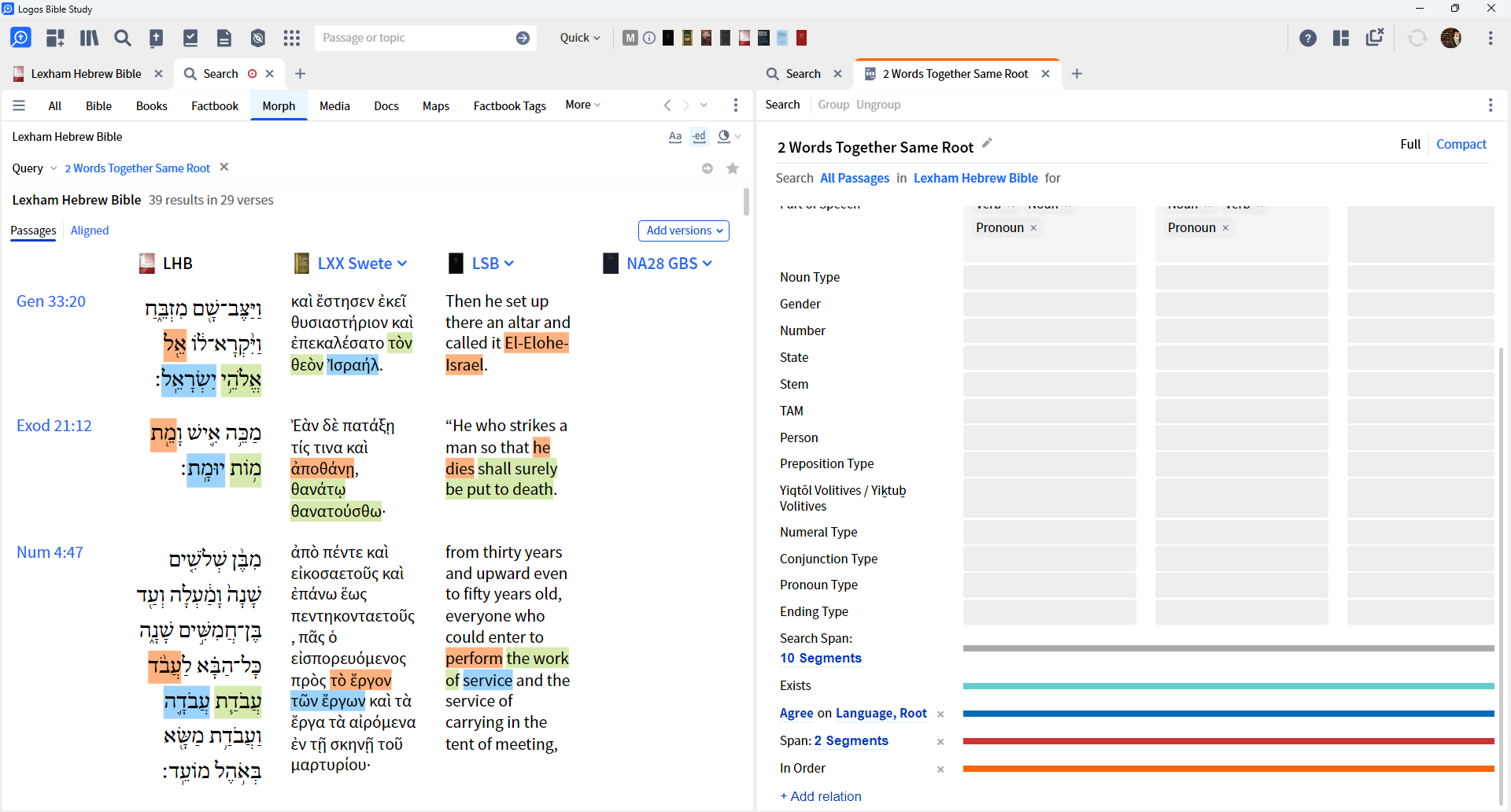The height and width of the screenshot is (812, 1511).
Task: Open the left search panel kebab menu
Action: click(x=736, y=105)
